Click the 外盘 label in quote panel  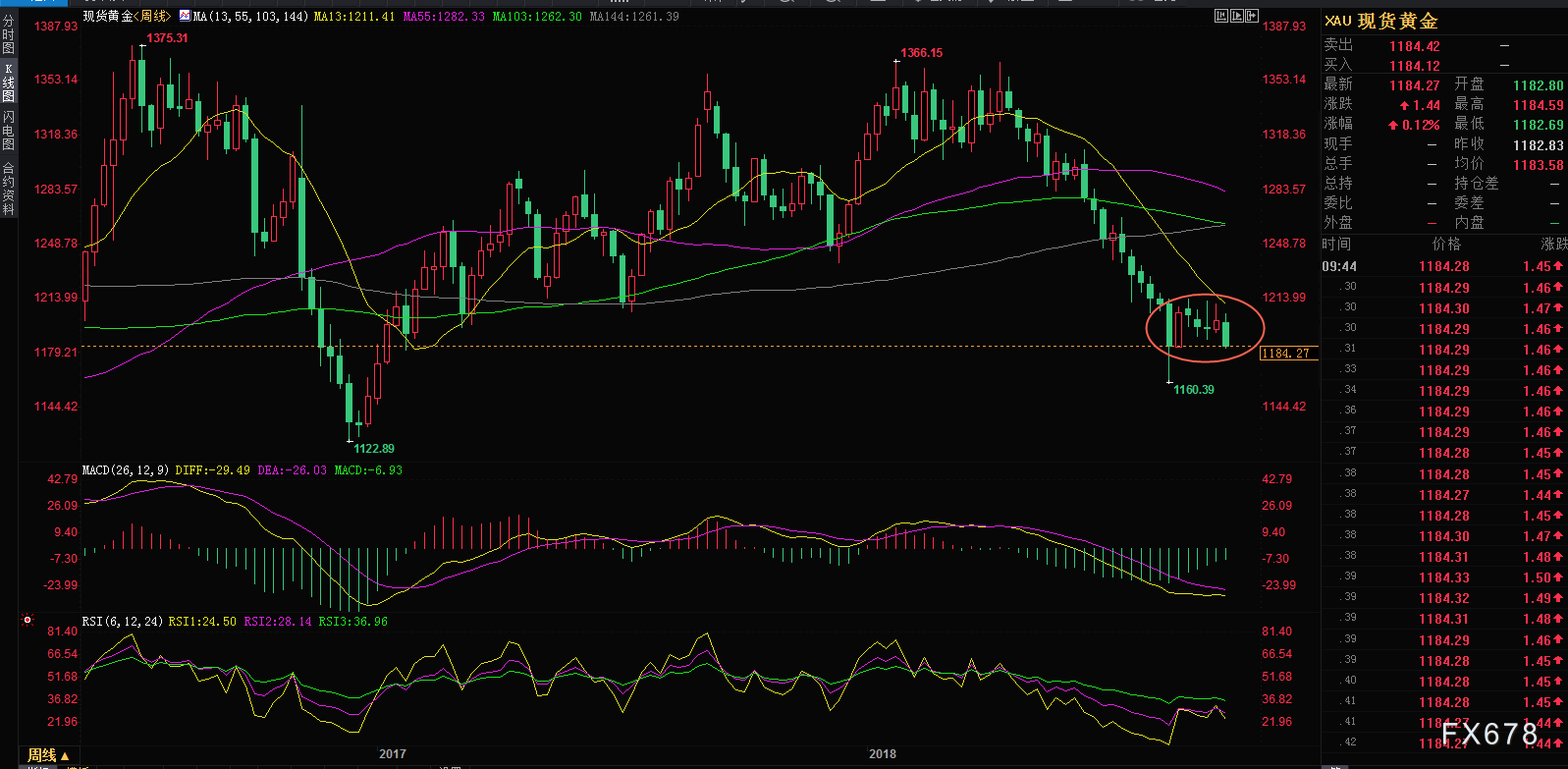coord(1337,223)
